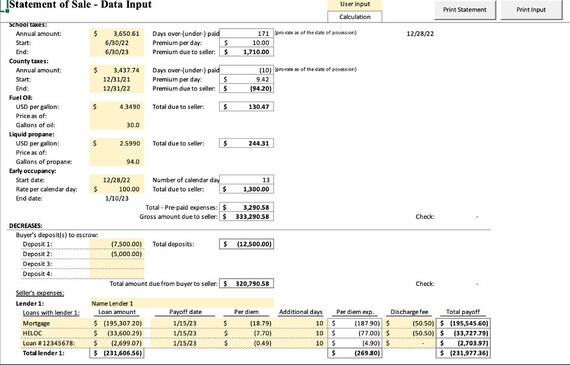
Task: Select the County taxes end date cell
Action: (117, 88)
